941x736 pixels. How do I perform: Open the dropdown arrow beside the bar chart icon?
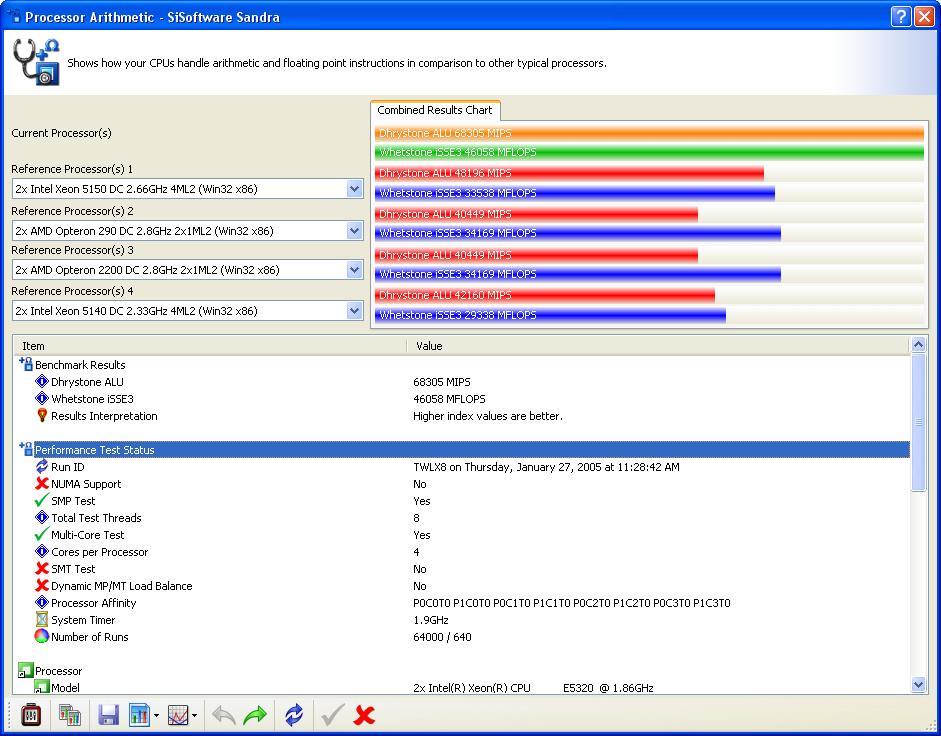click(x=157, y=716)
